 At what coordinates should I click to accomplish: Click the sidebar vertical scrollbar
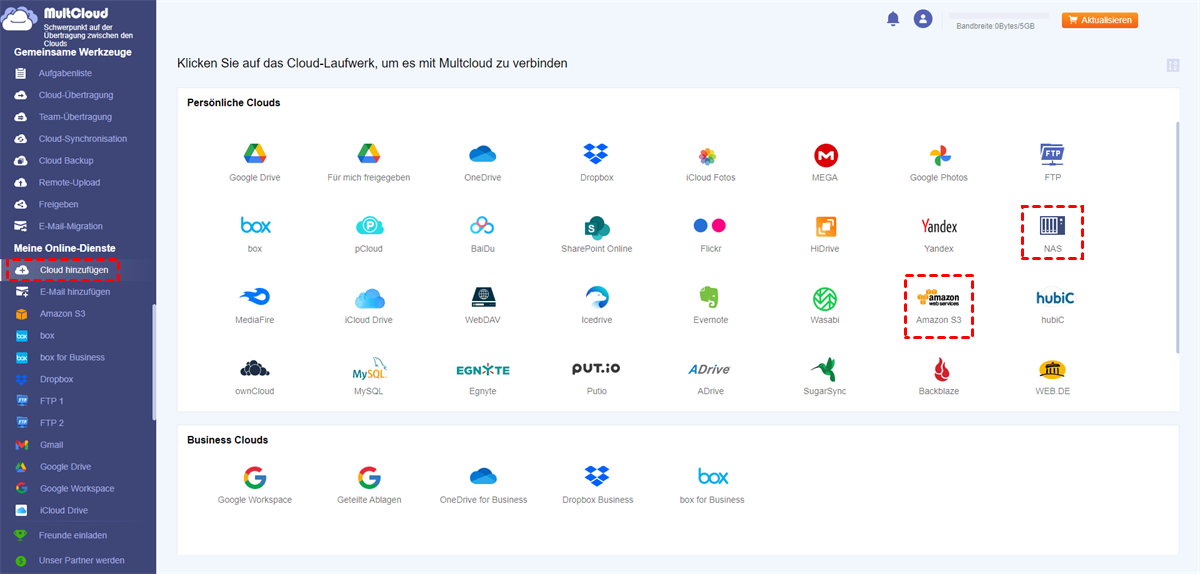pyautogui.click(x=153, y=360)
